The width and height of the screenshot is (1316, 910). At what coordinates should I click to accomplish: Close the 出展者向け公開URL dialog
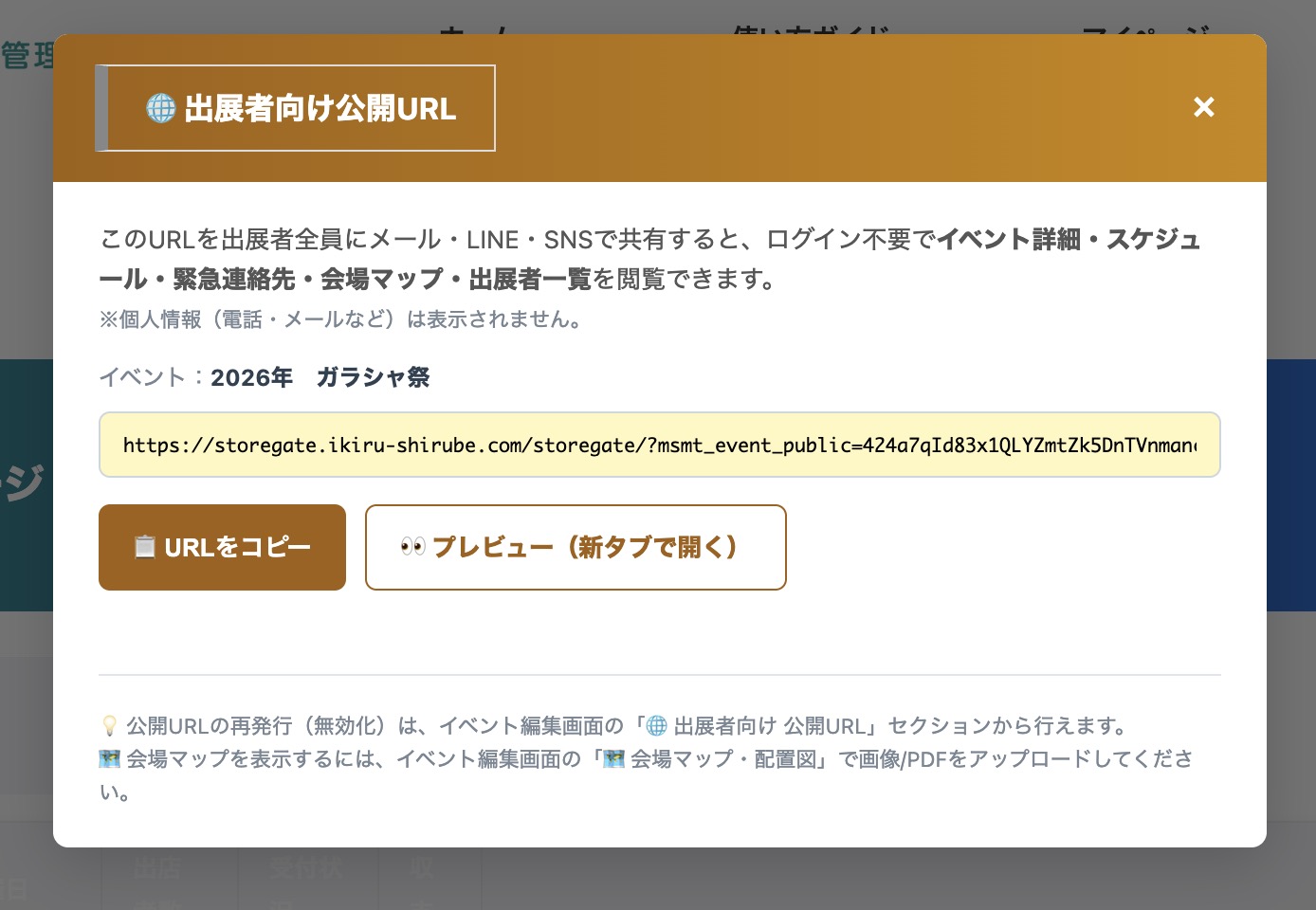1203,107
